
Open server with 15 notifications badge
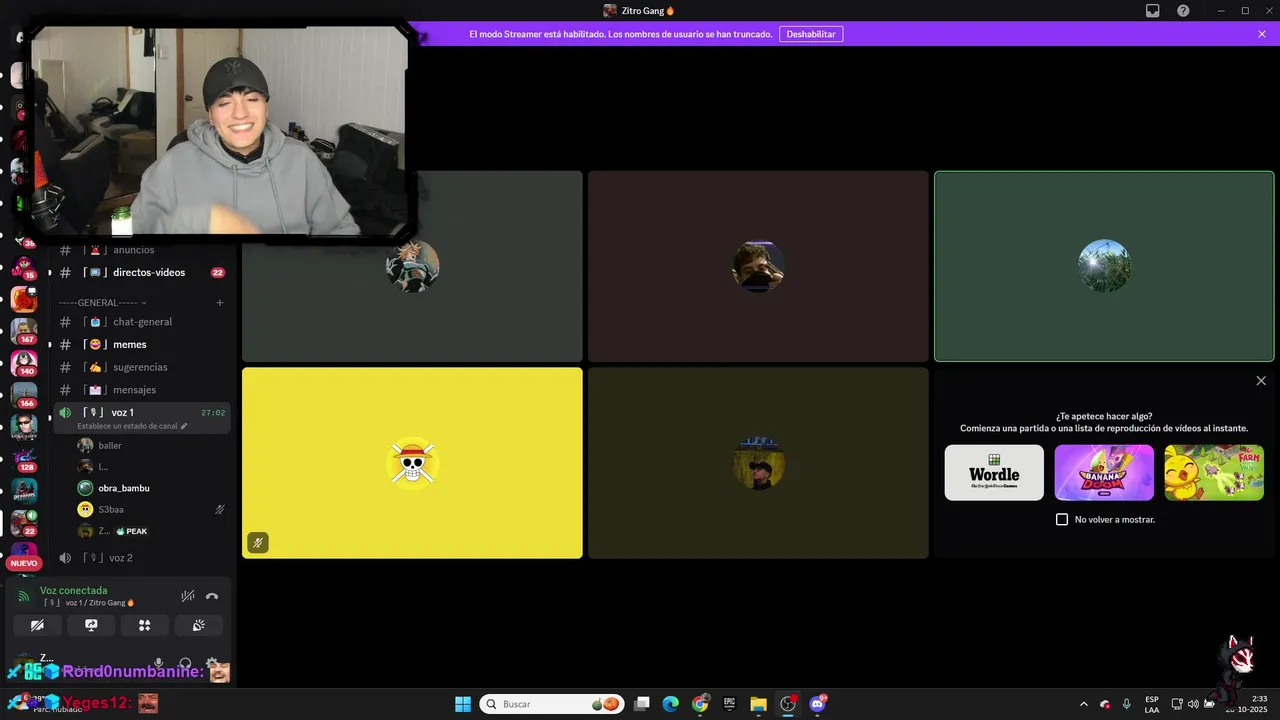coord(24,267)
